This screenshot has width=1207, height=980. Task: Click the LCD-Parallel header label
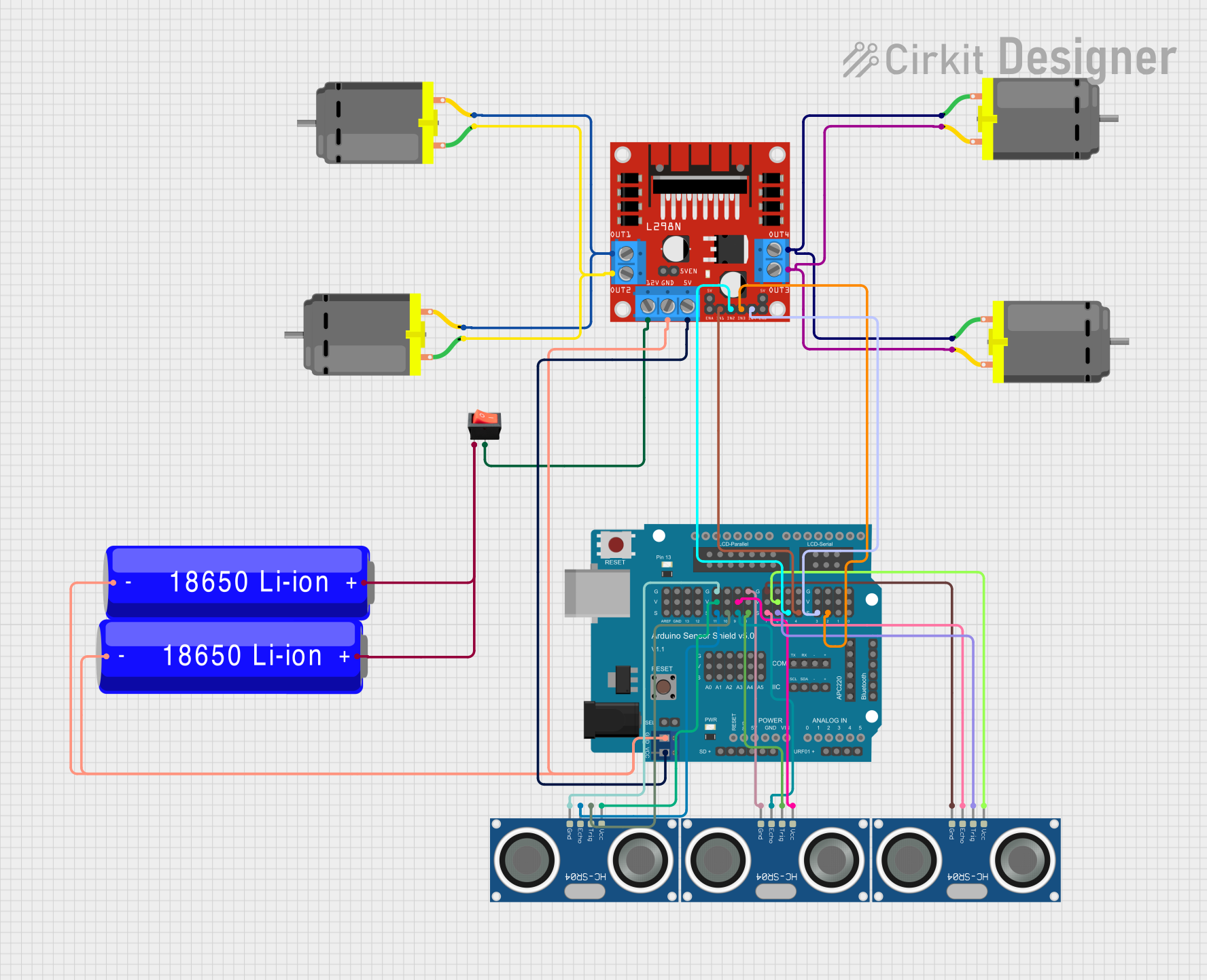pos(734,544)
